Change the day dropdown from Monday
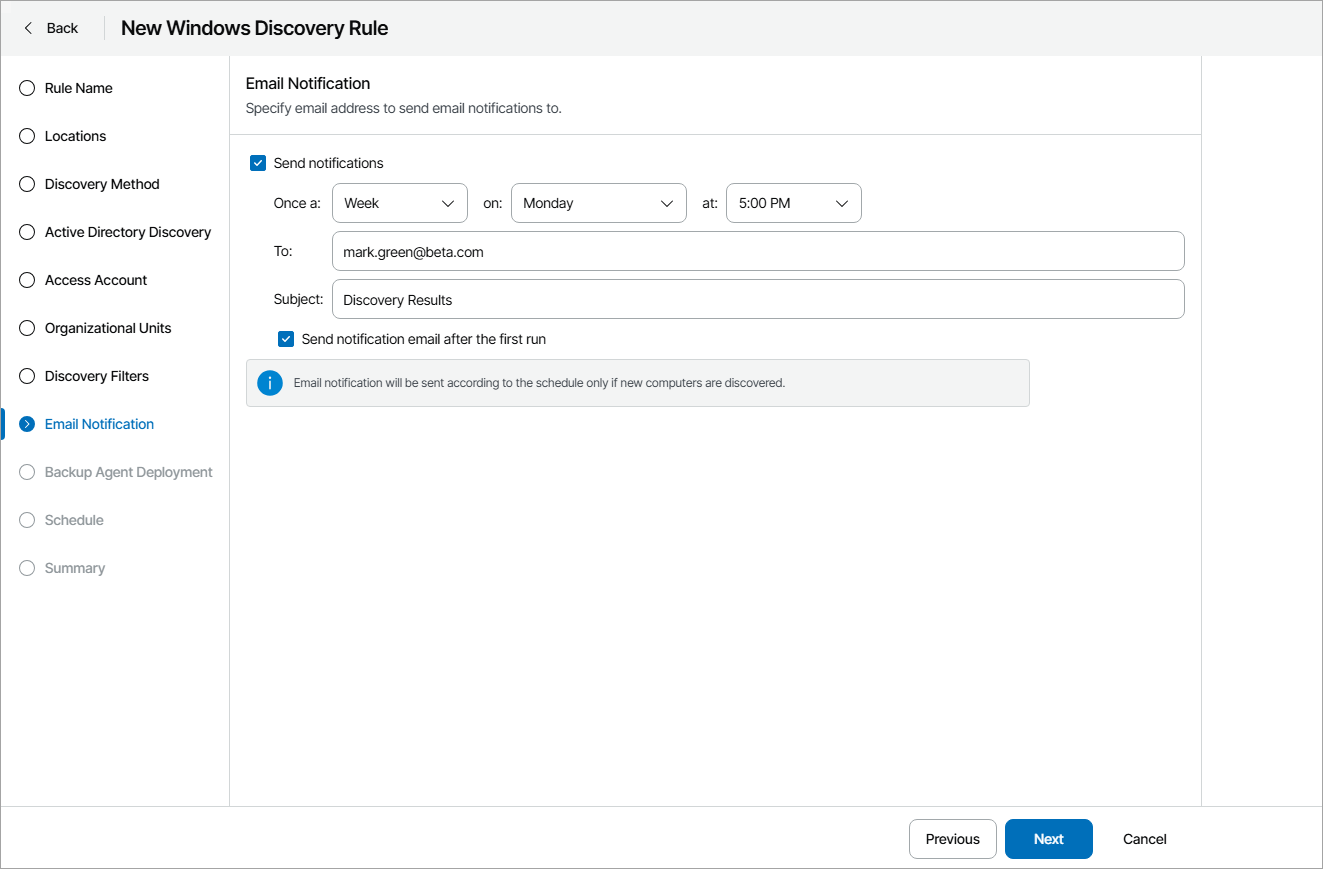 598,202
